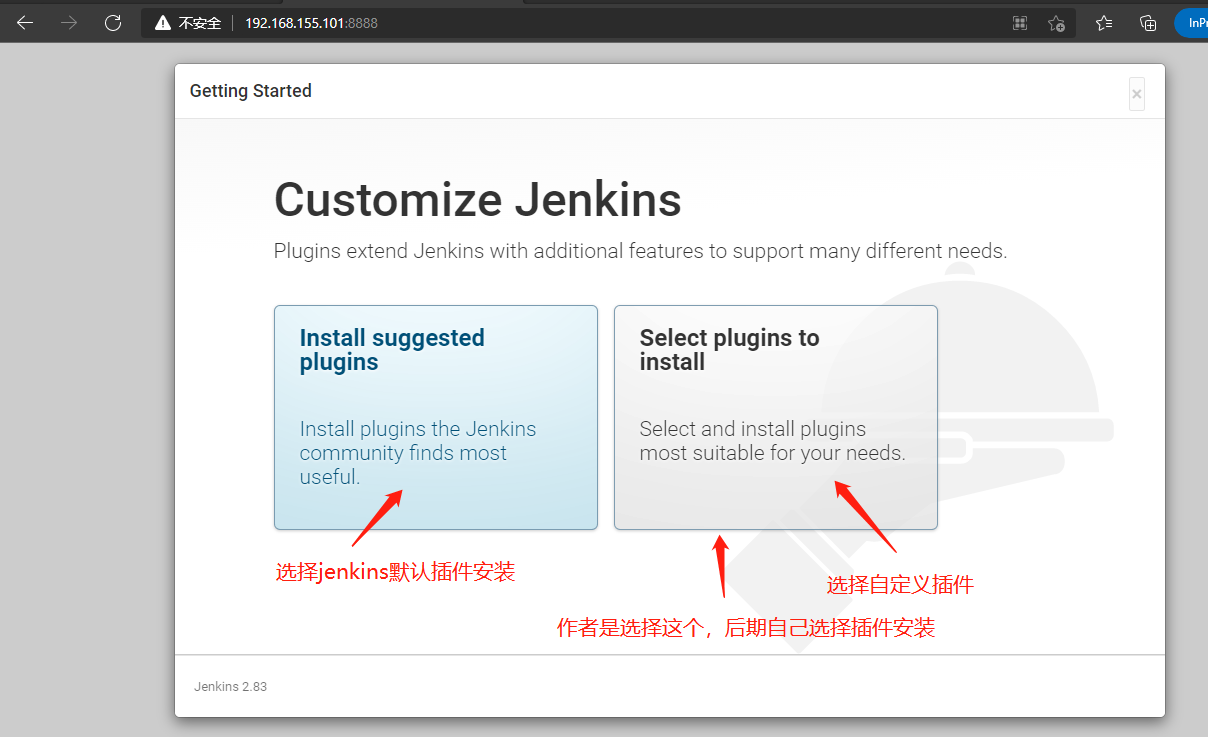Click the Getting Started title text

click(x=251, y=91)
